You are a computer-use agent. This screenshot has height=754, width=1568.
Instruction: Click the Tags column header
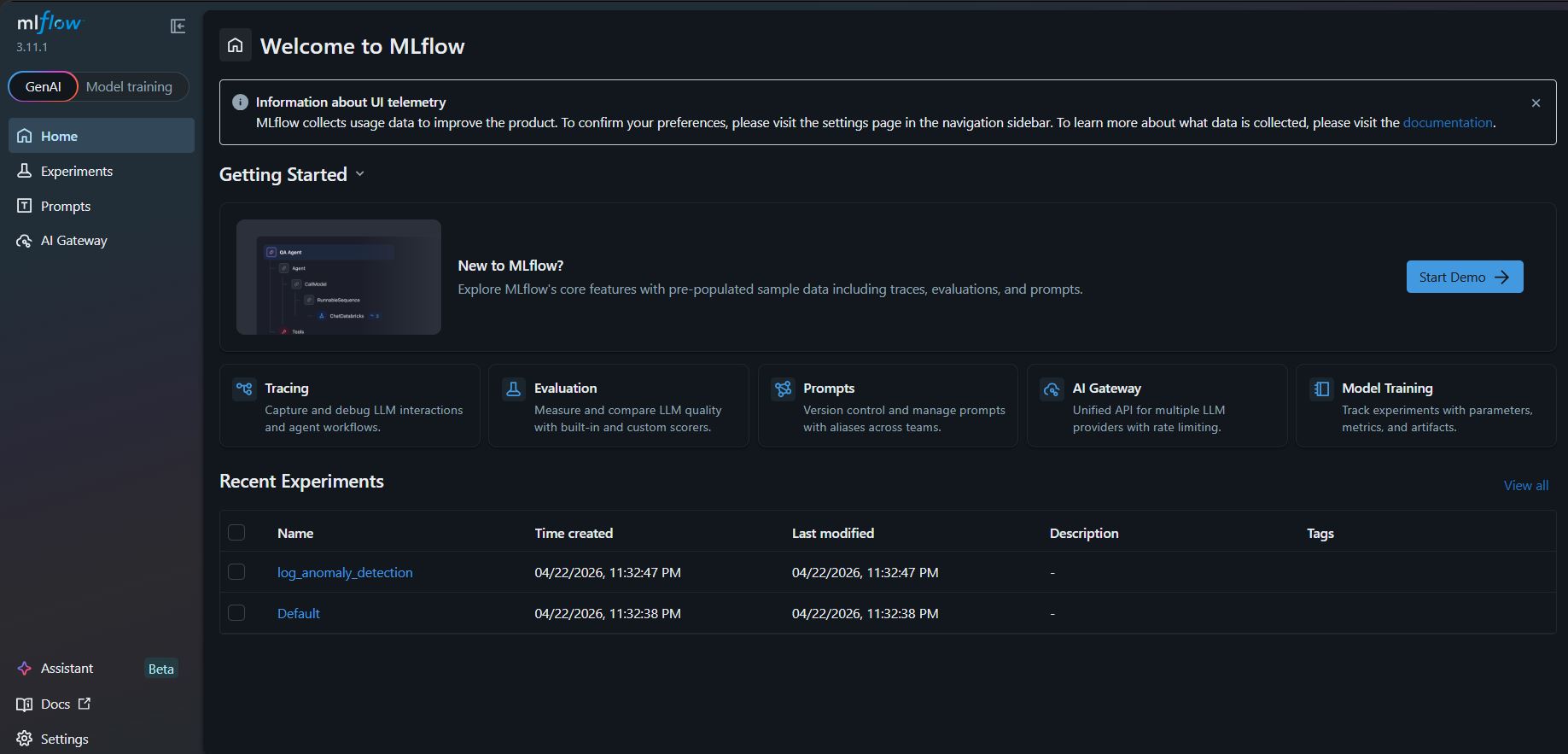pos(1320,533)
